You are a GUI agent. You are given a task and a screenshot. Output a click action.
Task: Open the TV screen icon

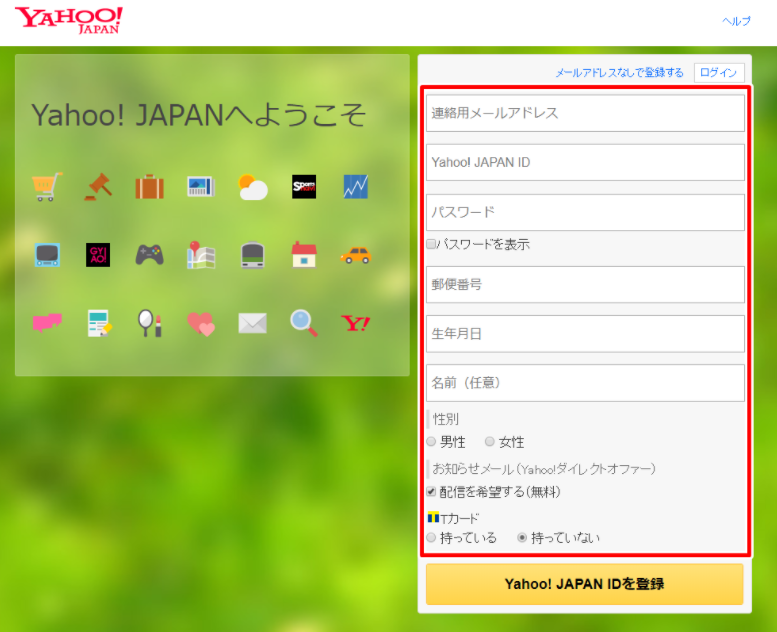(47, 255)
